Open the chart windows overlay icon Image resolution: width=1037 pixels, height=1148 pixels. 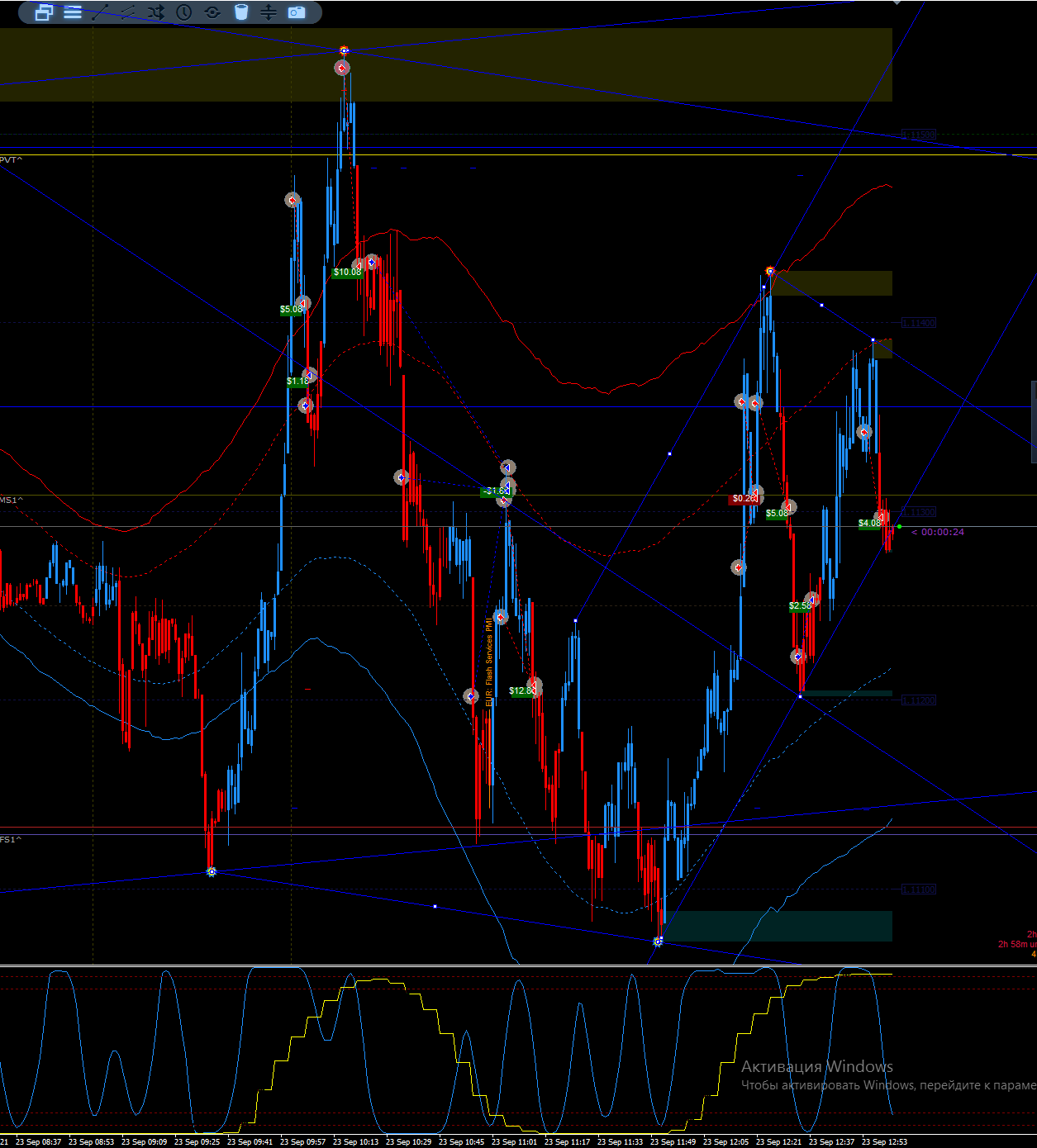[44, 12]
